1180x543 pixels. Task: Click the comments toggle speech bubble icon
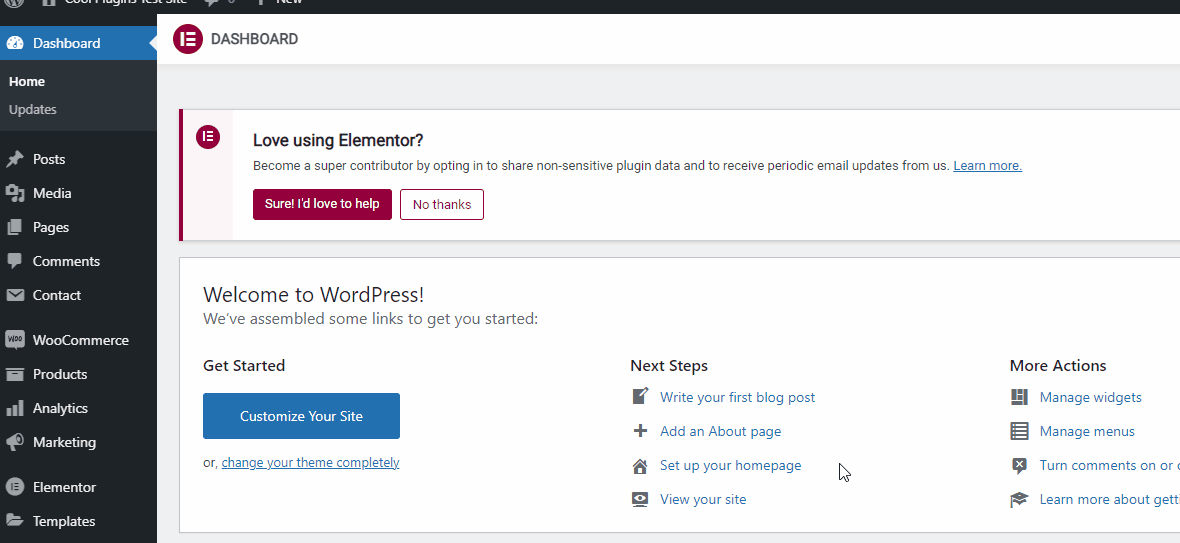point(1019,466)
